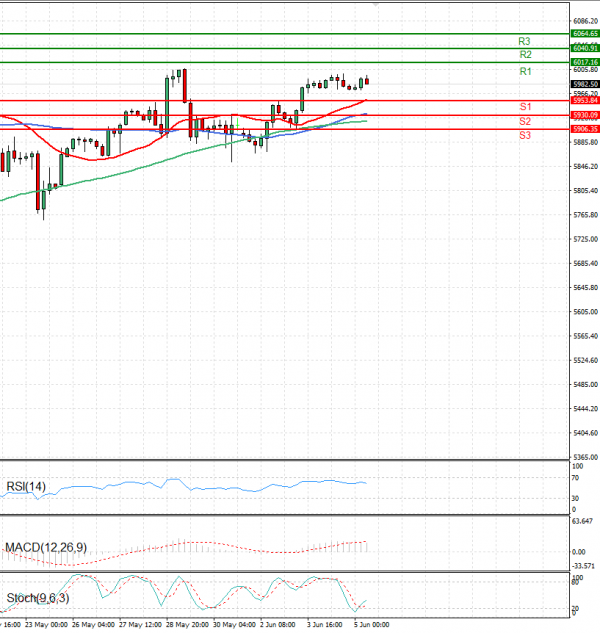Click the 26 May 04:00 time label
600x633 pixels.
click(93, 625)
